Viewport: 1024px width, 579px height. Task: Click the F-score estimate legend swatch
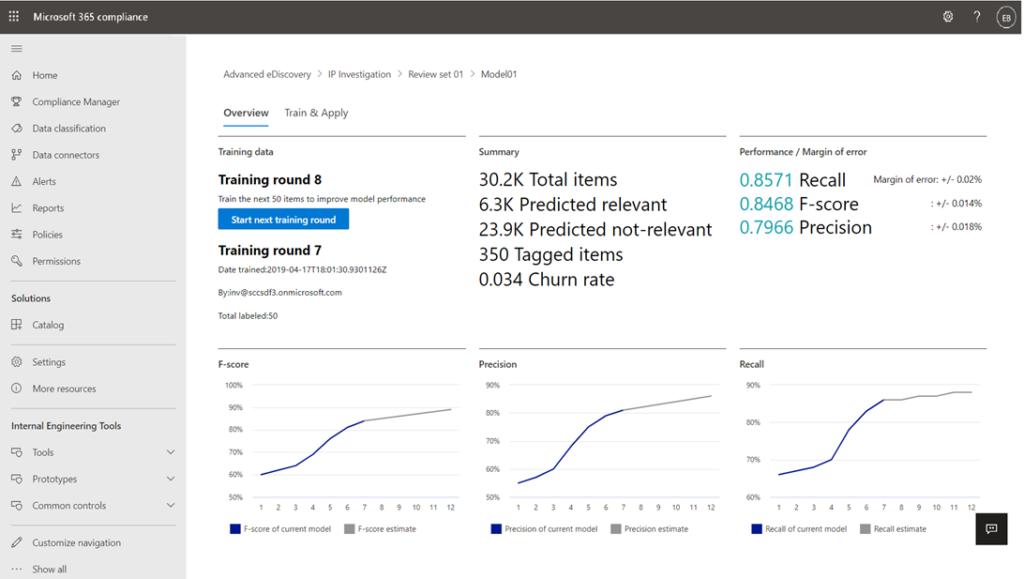coord(349,529)
